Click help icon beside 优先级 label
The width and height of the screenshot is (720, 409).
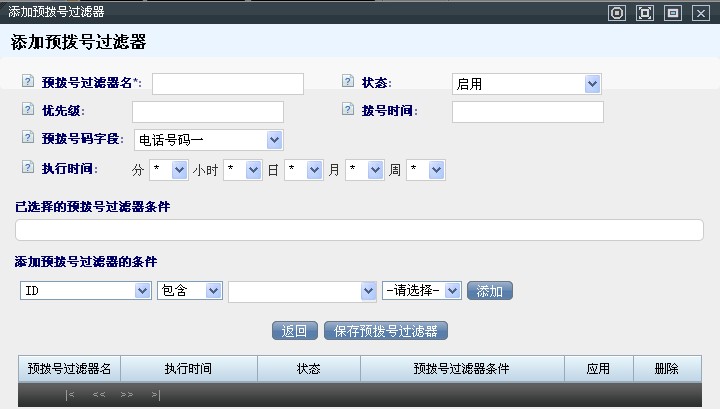coord(26,110)
